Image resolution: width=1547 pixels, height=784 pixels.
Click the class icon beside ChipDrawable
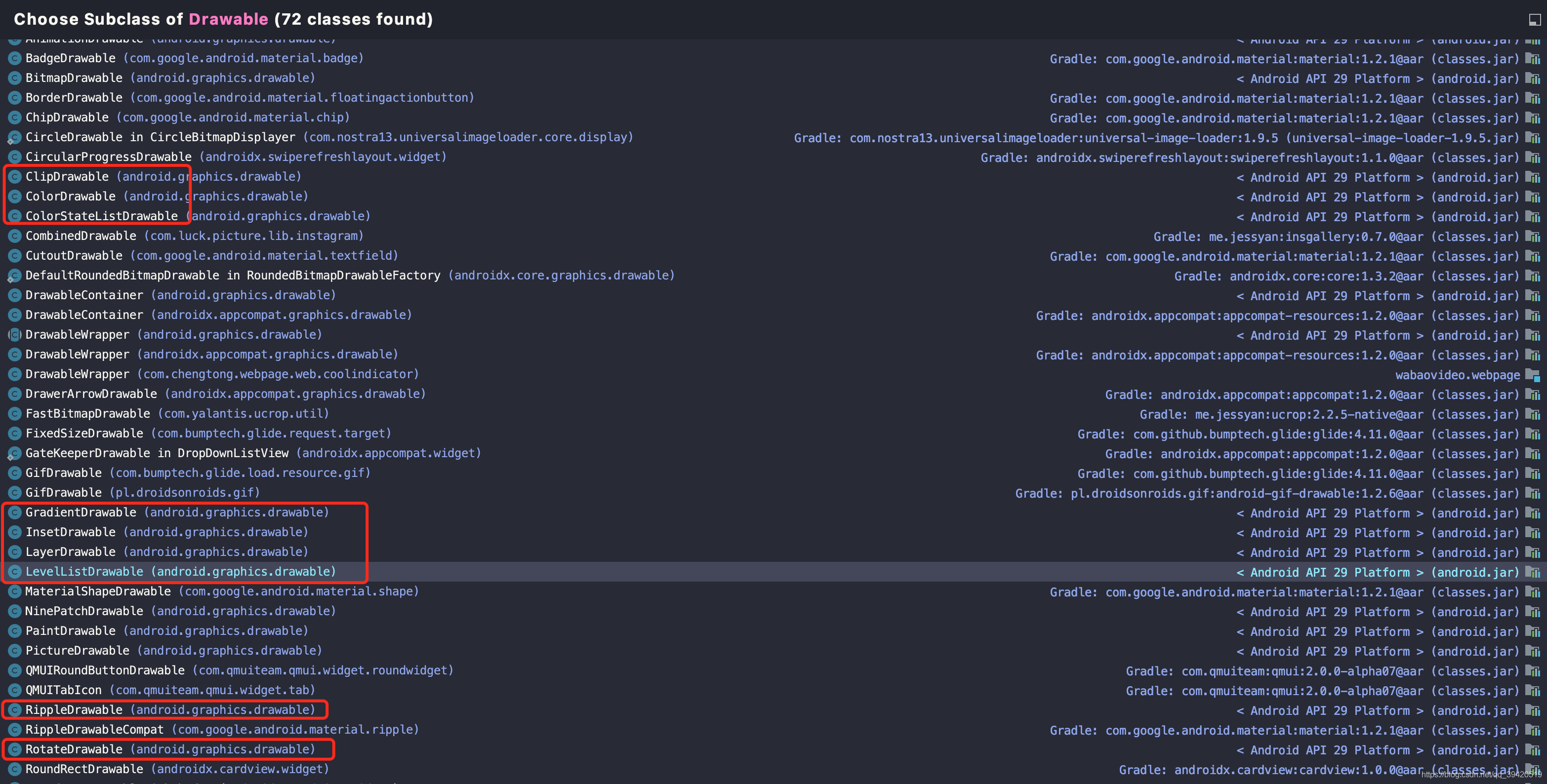click(x=14, y=118)
